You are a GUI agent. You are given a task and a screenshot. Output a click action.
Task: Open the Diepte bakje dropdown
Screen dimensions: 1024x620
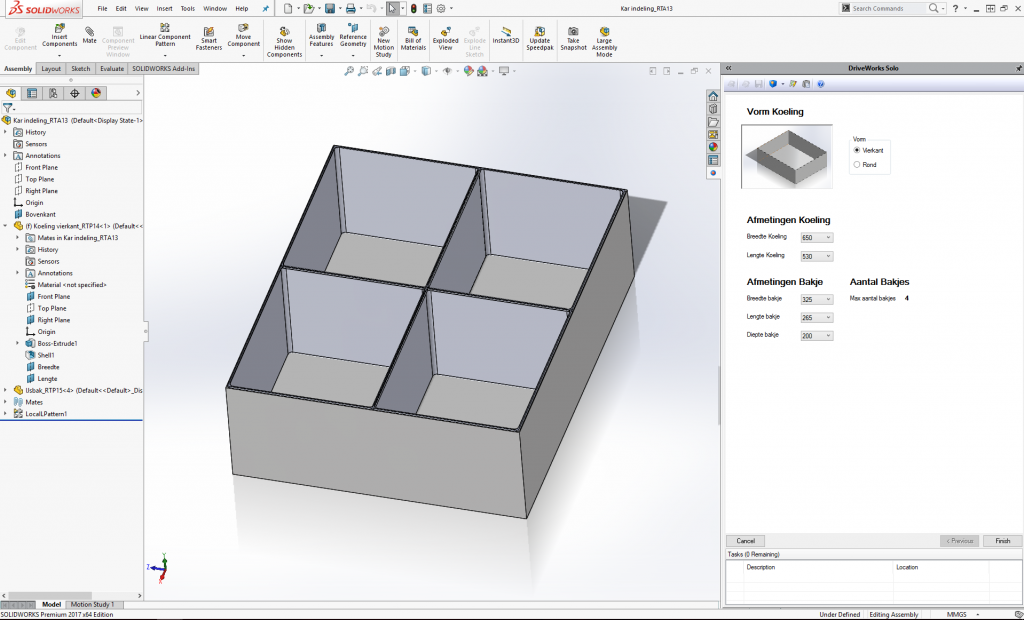click(x=817, y=336)
